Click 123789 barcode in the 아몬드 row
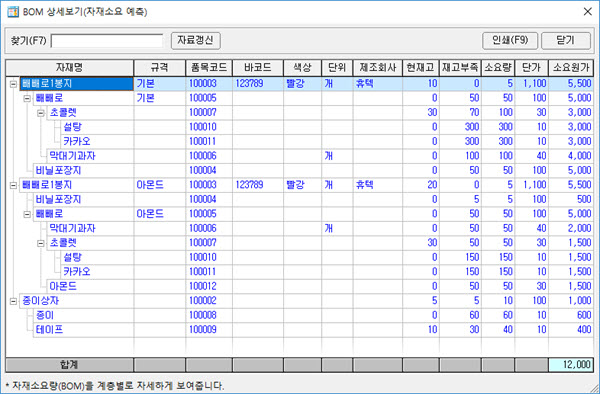Screen dimensions: 600x394 258,185
